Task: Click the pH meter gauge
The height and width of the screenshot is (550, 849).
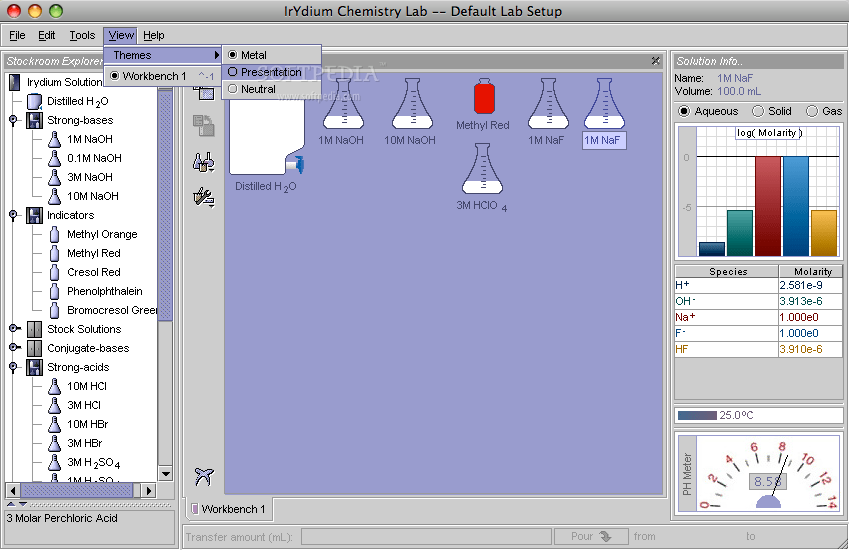Action: pos(767,473)
